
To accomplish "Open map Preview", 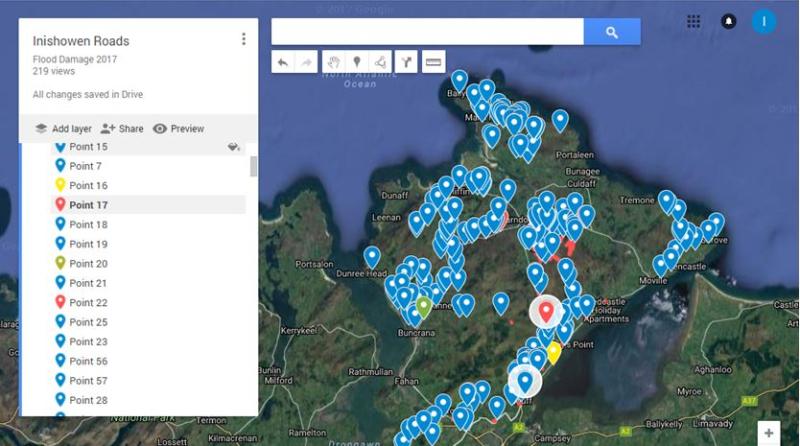I will 178,129.
